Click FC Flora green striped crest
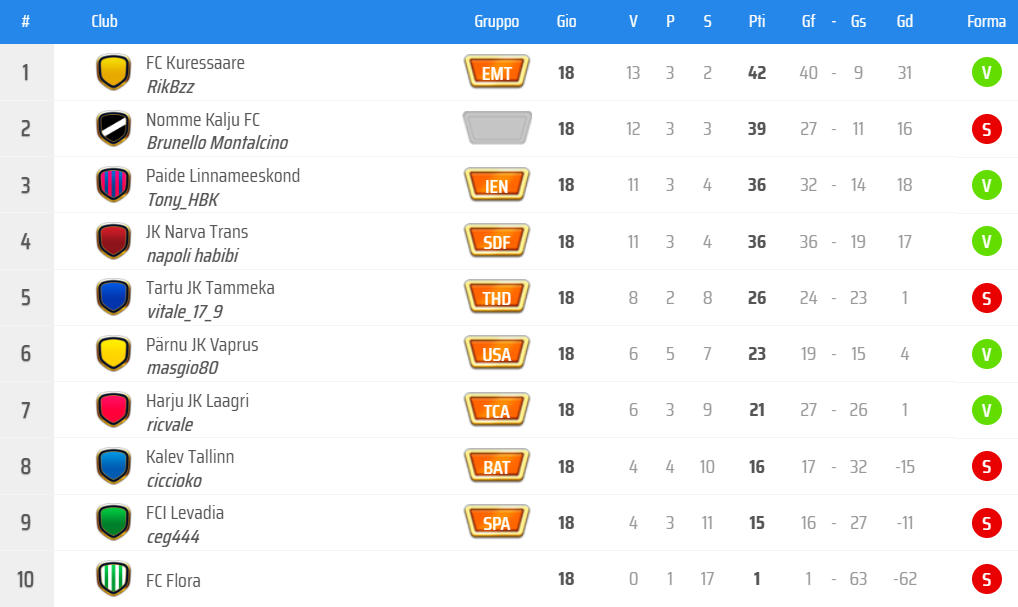Screen dimensions: 1018x607 tap(113, 579)
